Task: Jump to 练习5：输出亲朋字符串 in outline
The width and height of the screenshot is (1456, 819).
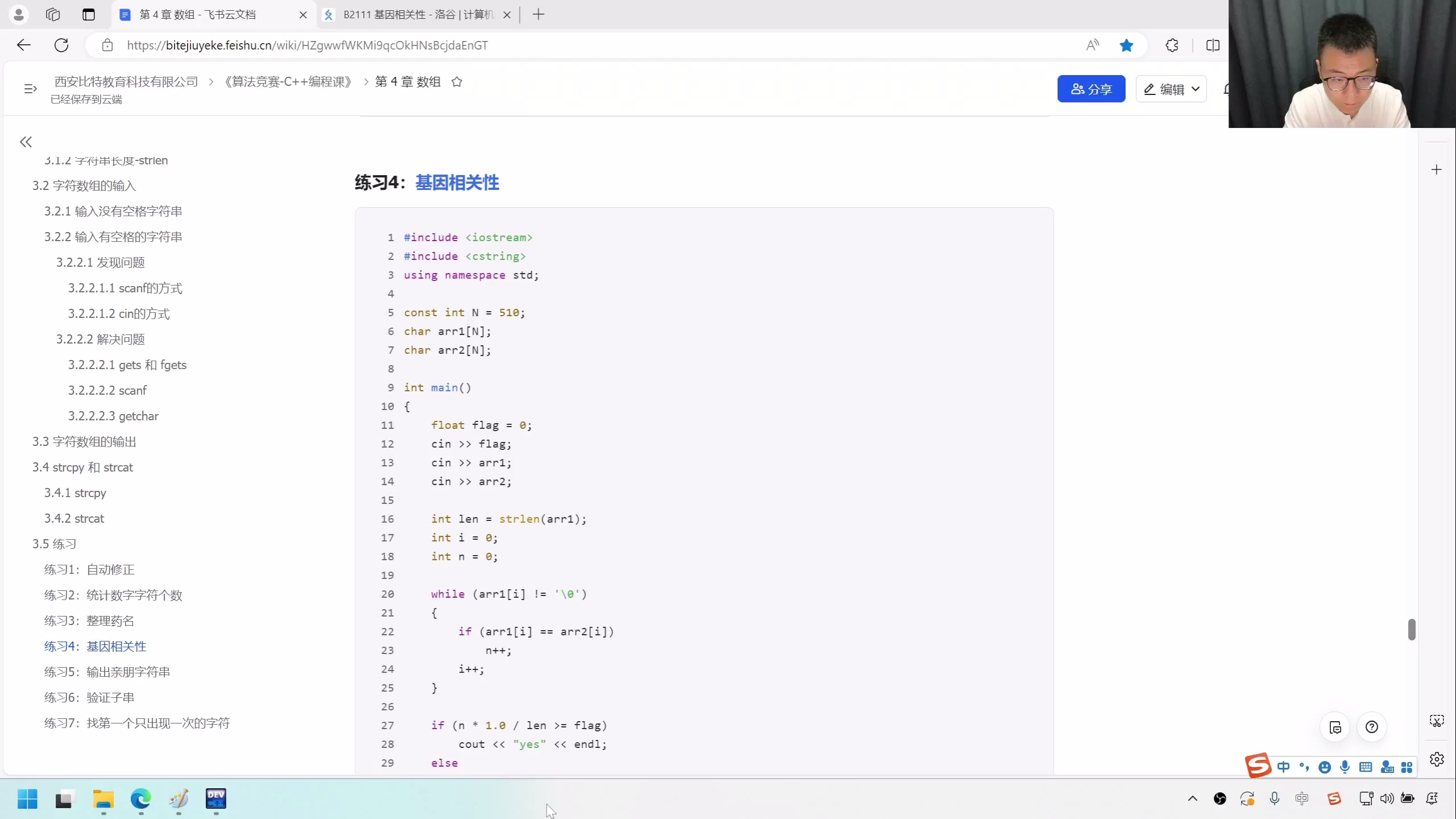Action: tap(107, 672)
